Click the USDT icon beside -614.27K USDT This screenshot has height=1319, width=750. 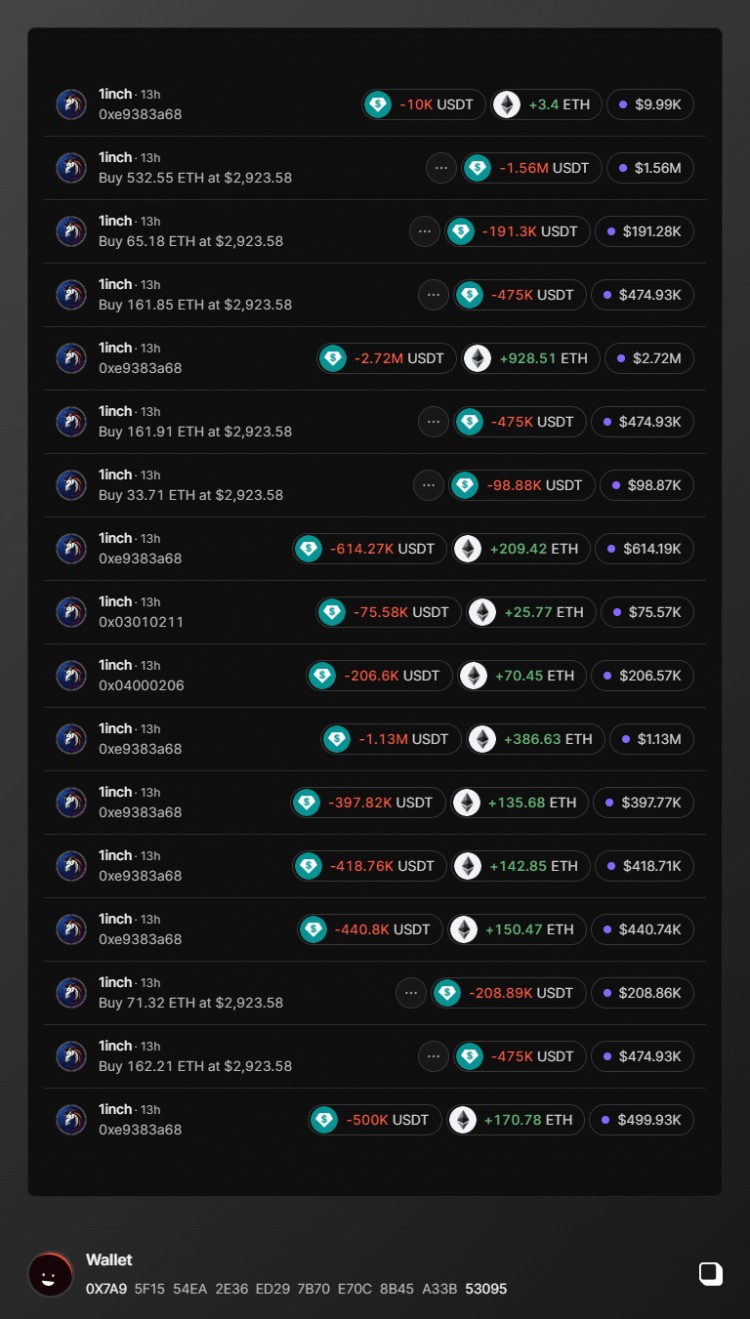coord(309,549)
